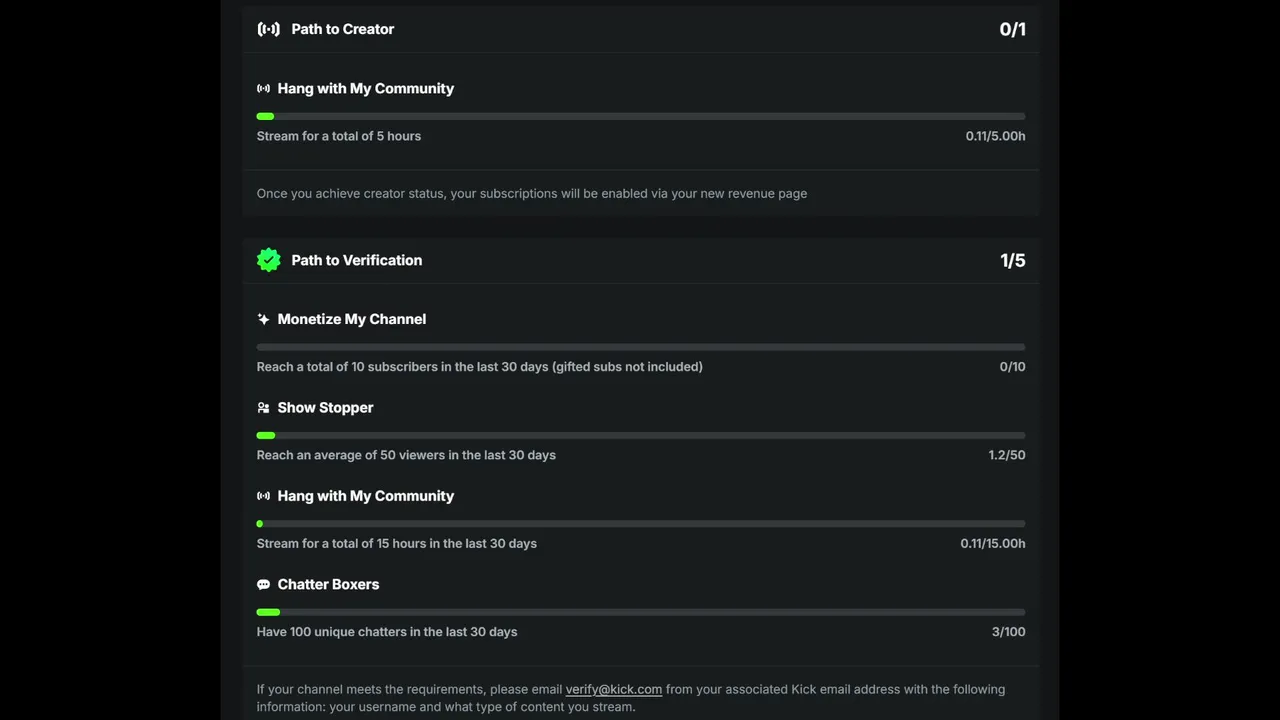This screenshot has height=720, width=1280.
Task: Click the 5-hour streaming progress bar
Action: tap(641, 117)
